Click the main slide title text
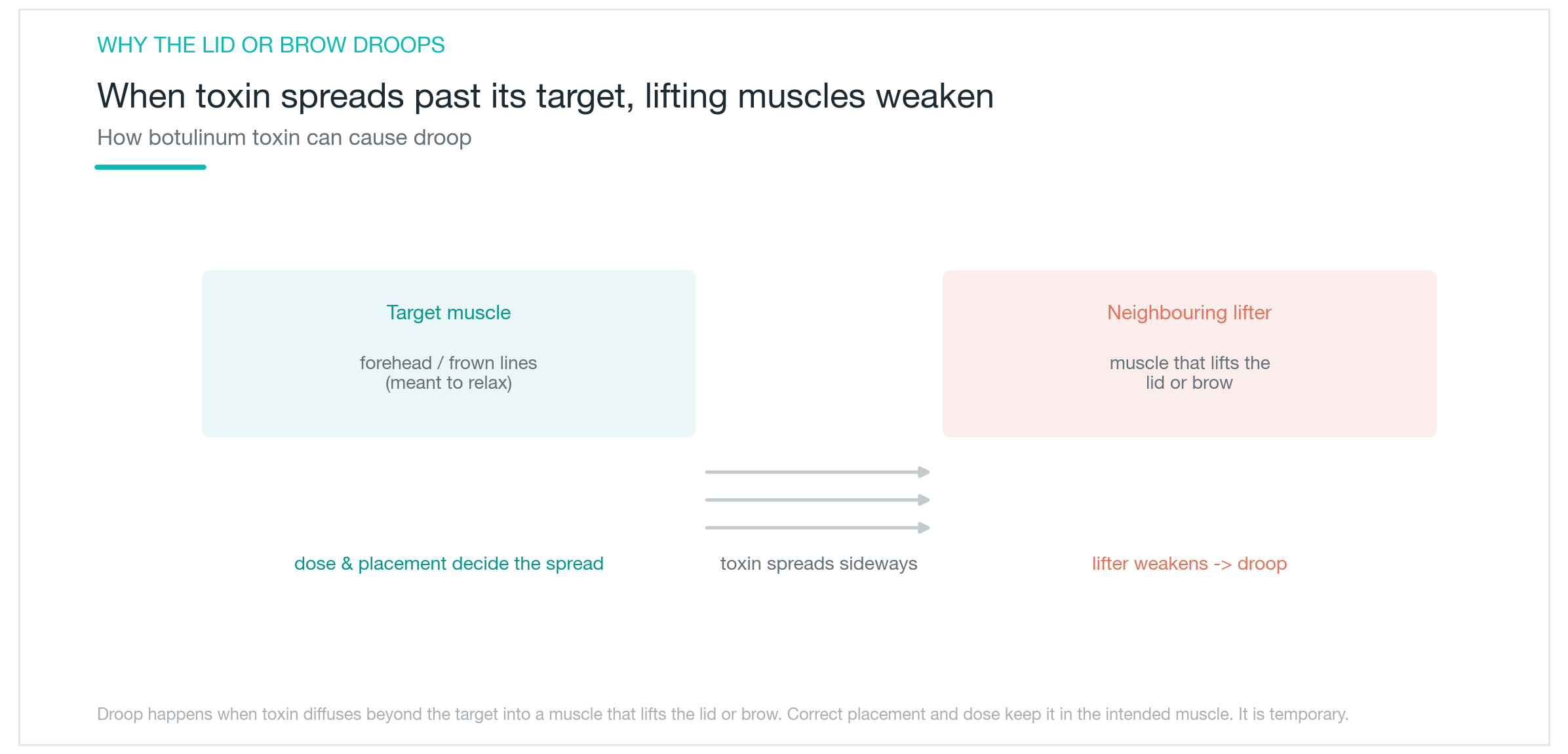Screen dimensions: 1568x754 545,96
